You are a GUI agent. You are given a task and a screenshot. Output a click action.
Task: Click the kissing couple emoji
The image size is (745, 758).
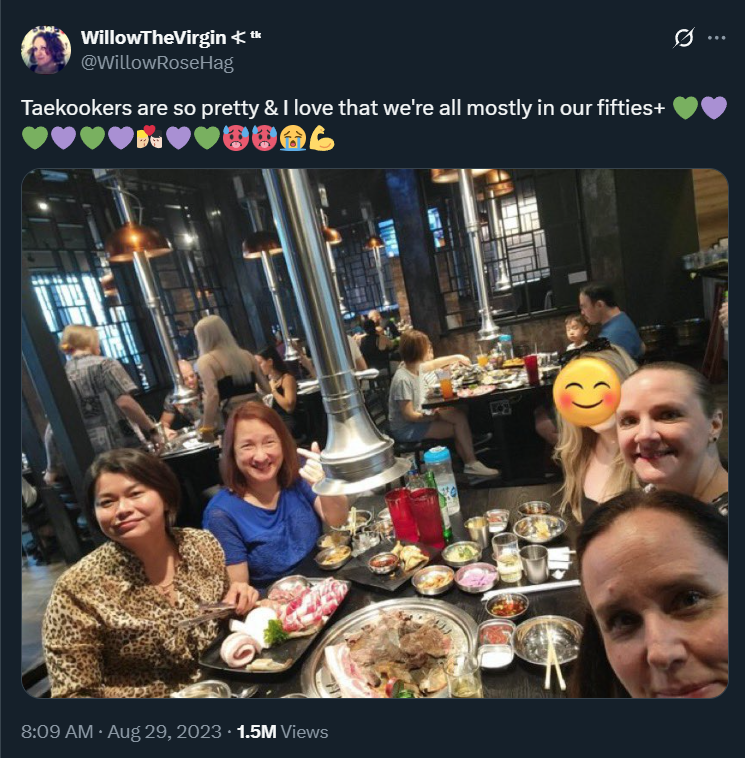pos(149,138)
